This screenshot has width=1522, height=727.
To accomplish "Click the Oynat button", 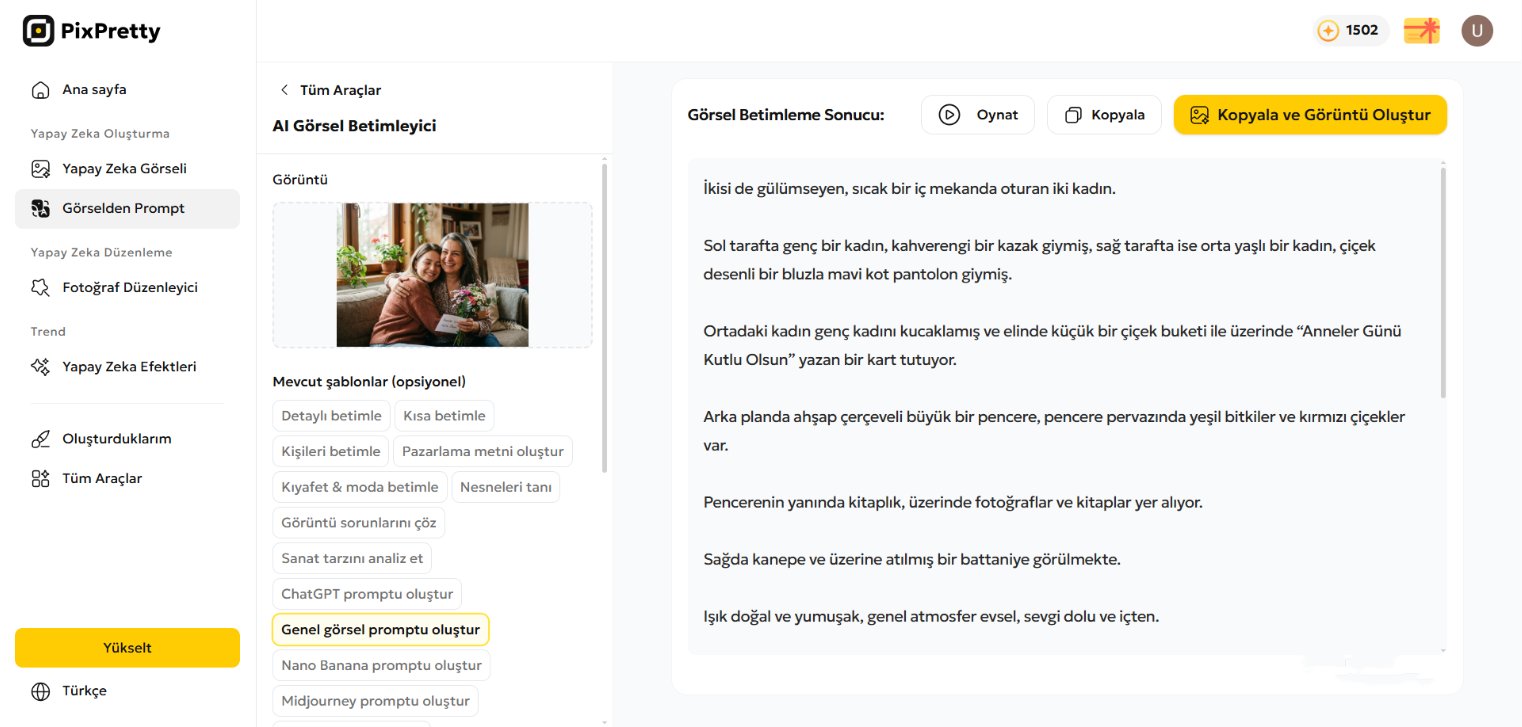I will click(978, 115).
